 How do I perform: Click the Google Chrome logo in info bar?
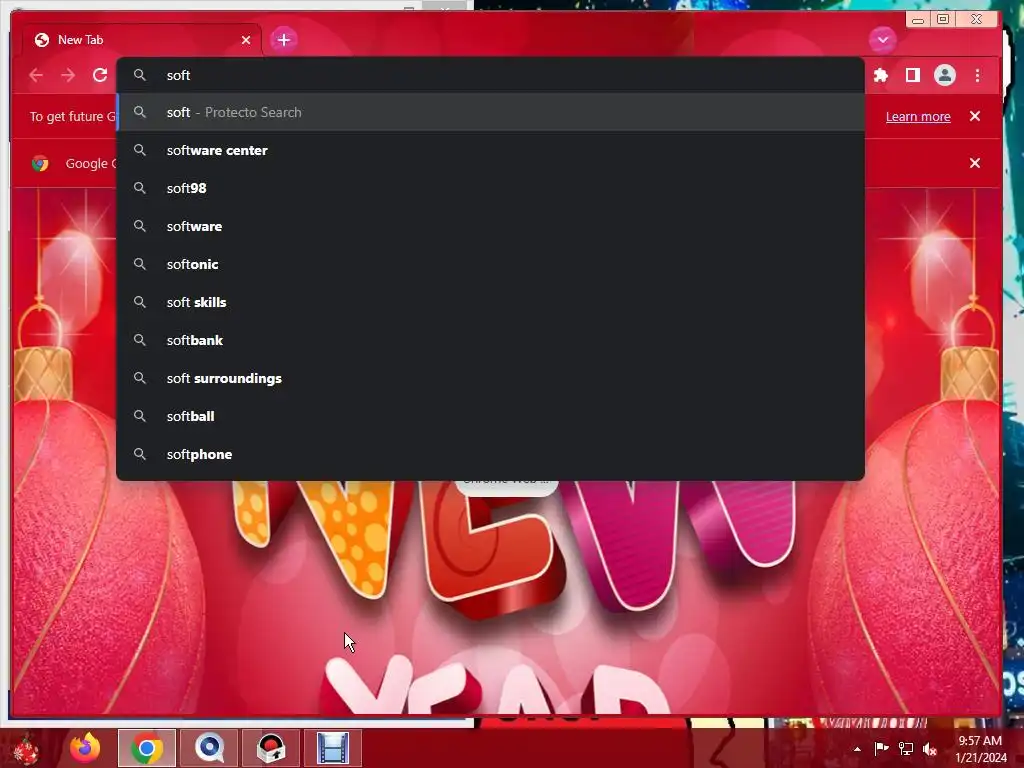point(40,163)
